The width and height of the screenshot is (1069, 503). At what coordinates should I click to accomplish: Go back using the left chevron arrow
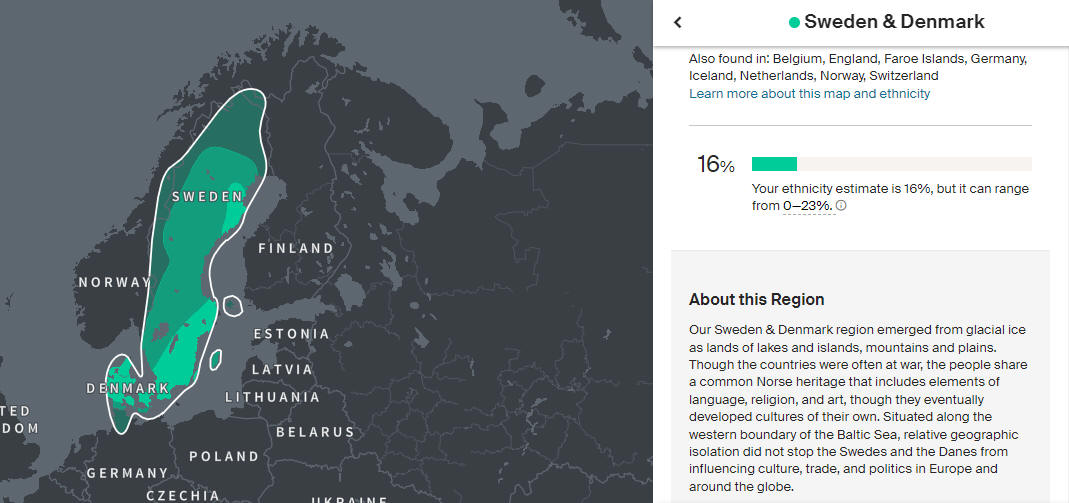678,22
